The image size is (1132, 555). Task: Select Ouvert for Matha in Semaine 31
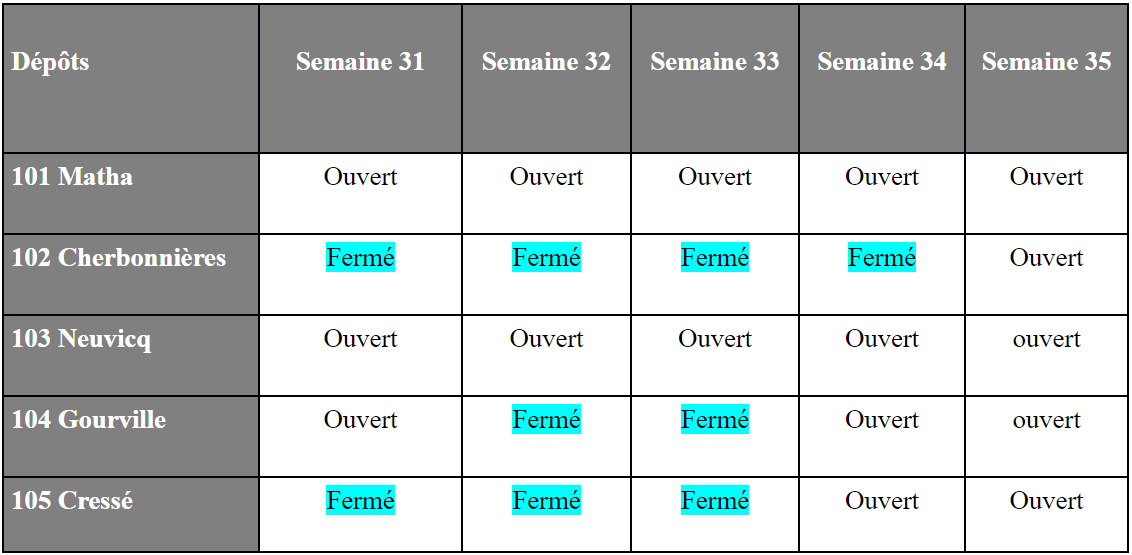(360, 177)
